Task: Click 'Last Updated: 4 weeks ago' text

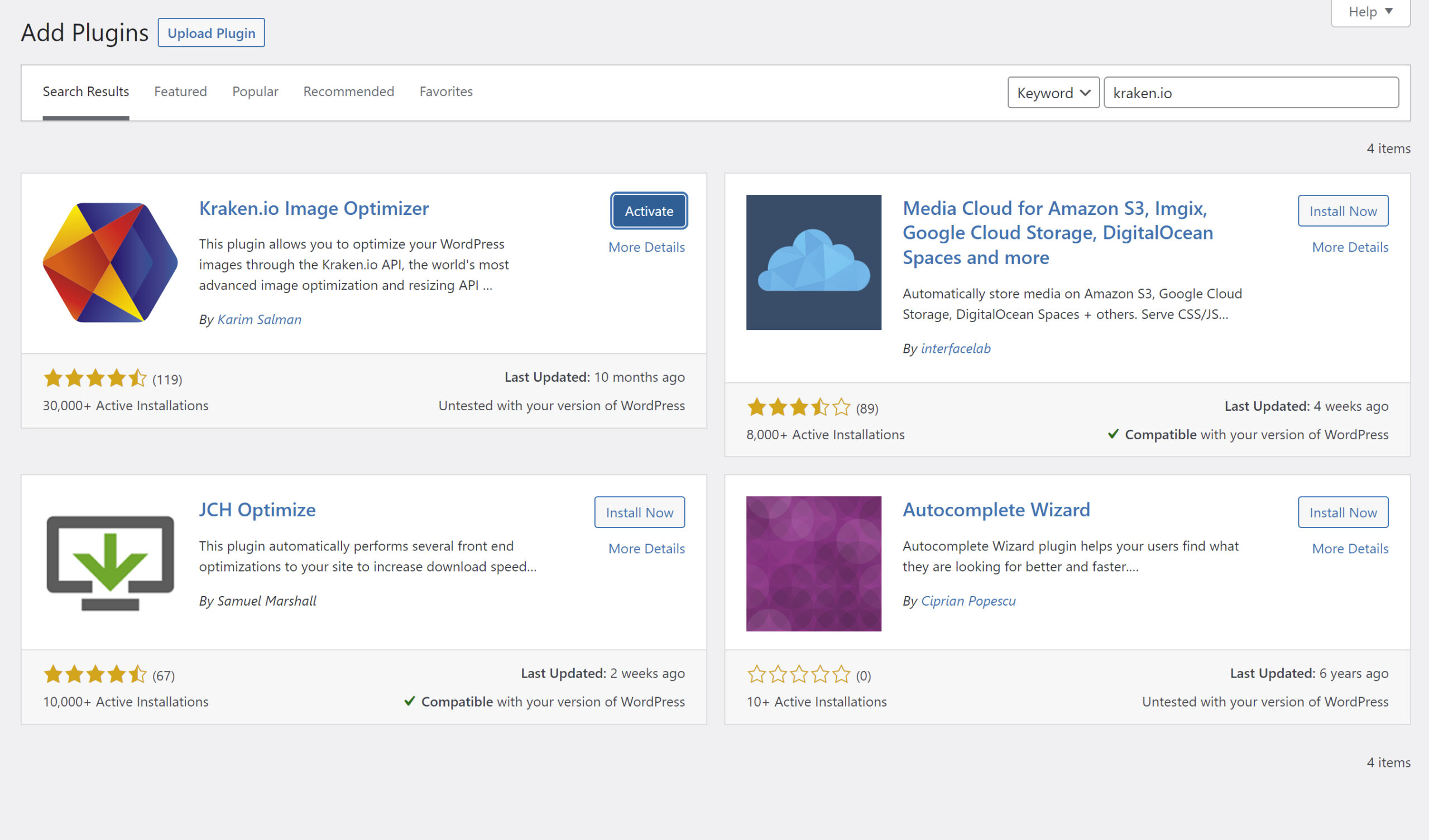Action: pyautogui.click(x=1306, y=406)
